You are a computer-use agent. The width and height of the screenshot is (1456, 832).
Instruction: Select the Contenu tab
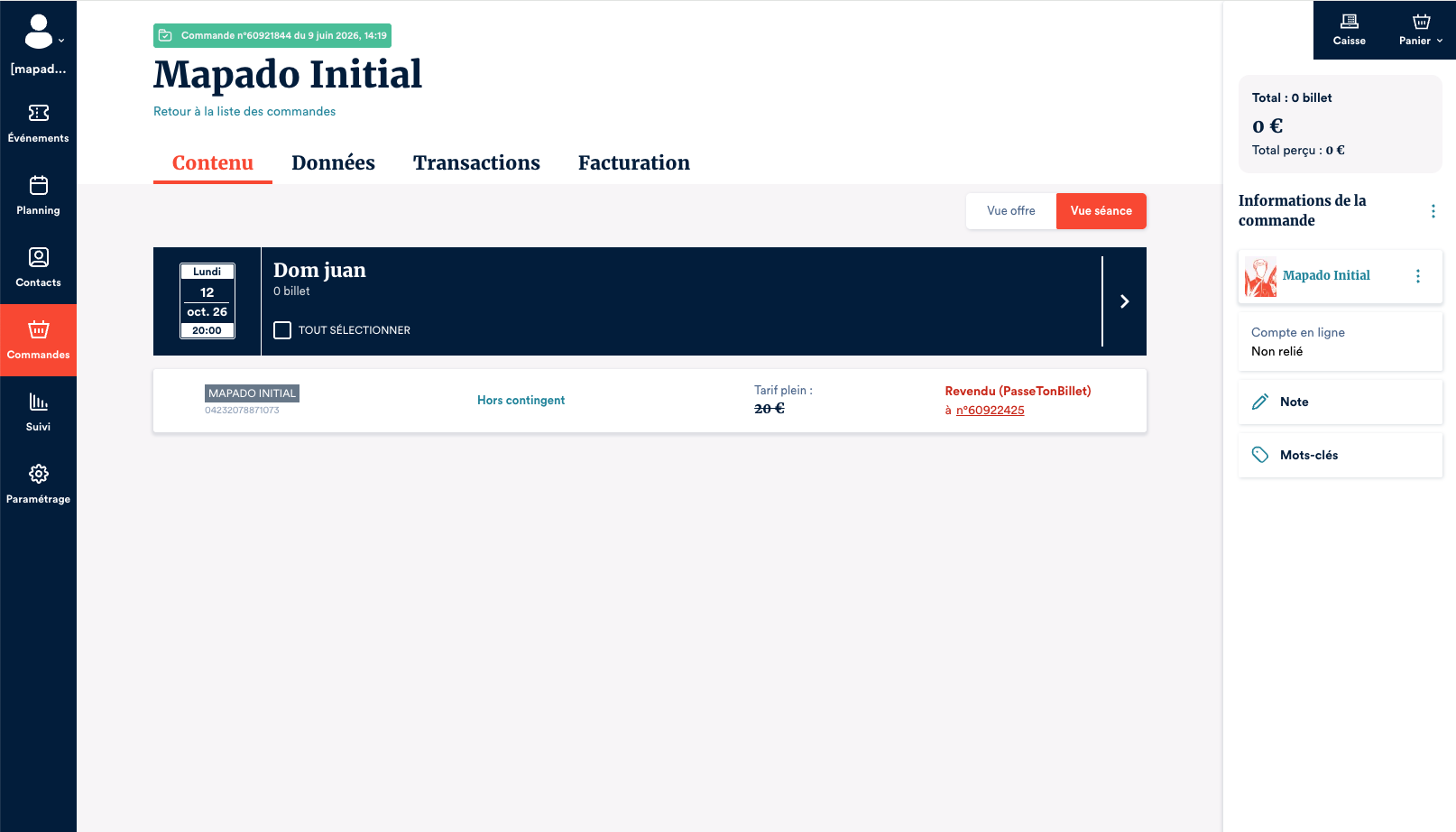213,163
